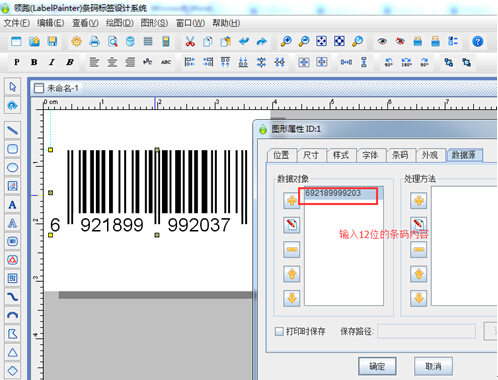Switch to the 条码 tab

400,155
